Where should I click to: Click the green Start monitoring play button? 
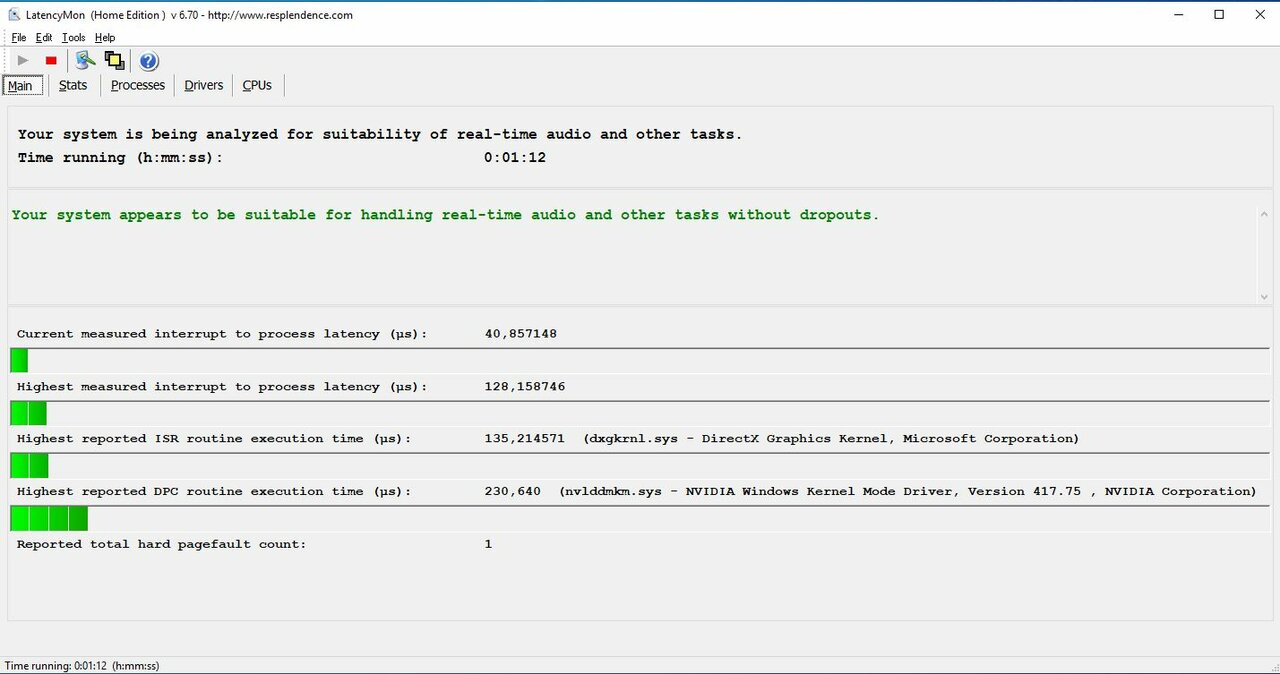(x=23, y=61)
